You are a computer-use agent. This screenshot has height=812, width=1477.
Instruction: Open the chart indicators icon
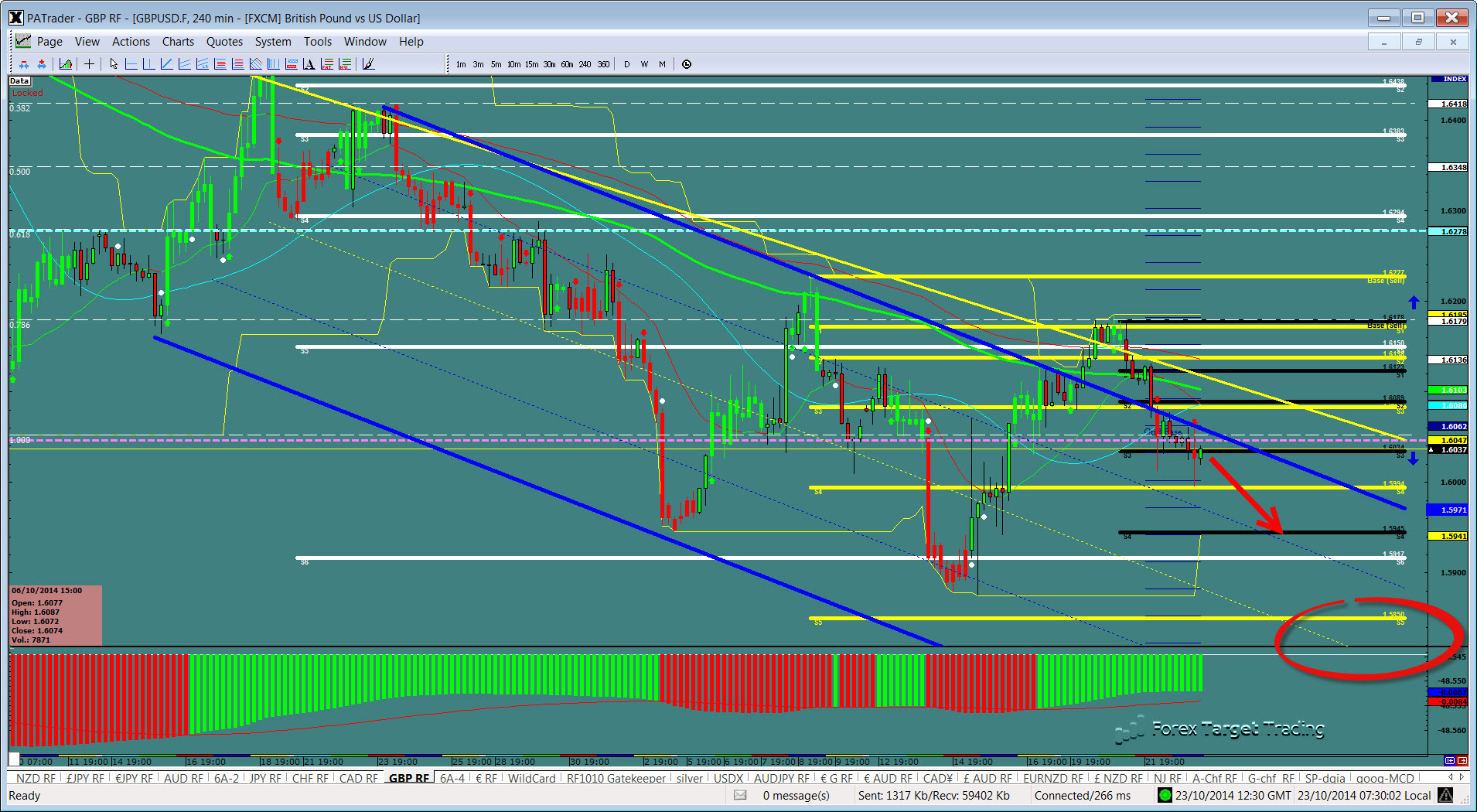point(66,64)
